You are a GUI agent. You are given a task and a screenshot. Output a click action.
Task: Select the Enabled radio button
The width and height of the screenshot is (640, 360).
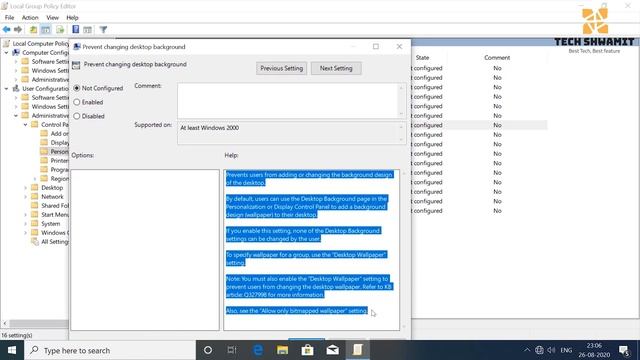tap(77, 102)
